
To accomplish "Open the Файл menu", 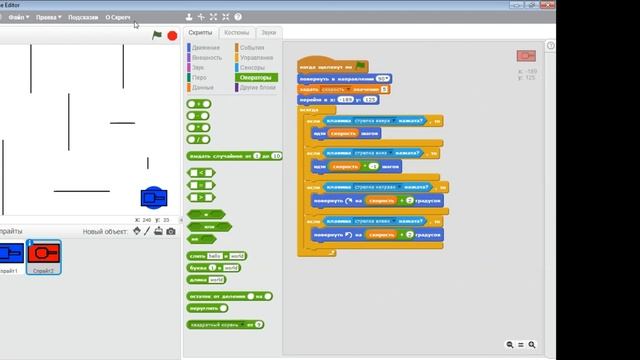I will (x=19, y=17).
